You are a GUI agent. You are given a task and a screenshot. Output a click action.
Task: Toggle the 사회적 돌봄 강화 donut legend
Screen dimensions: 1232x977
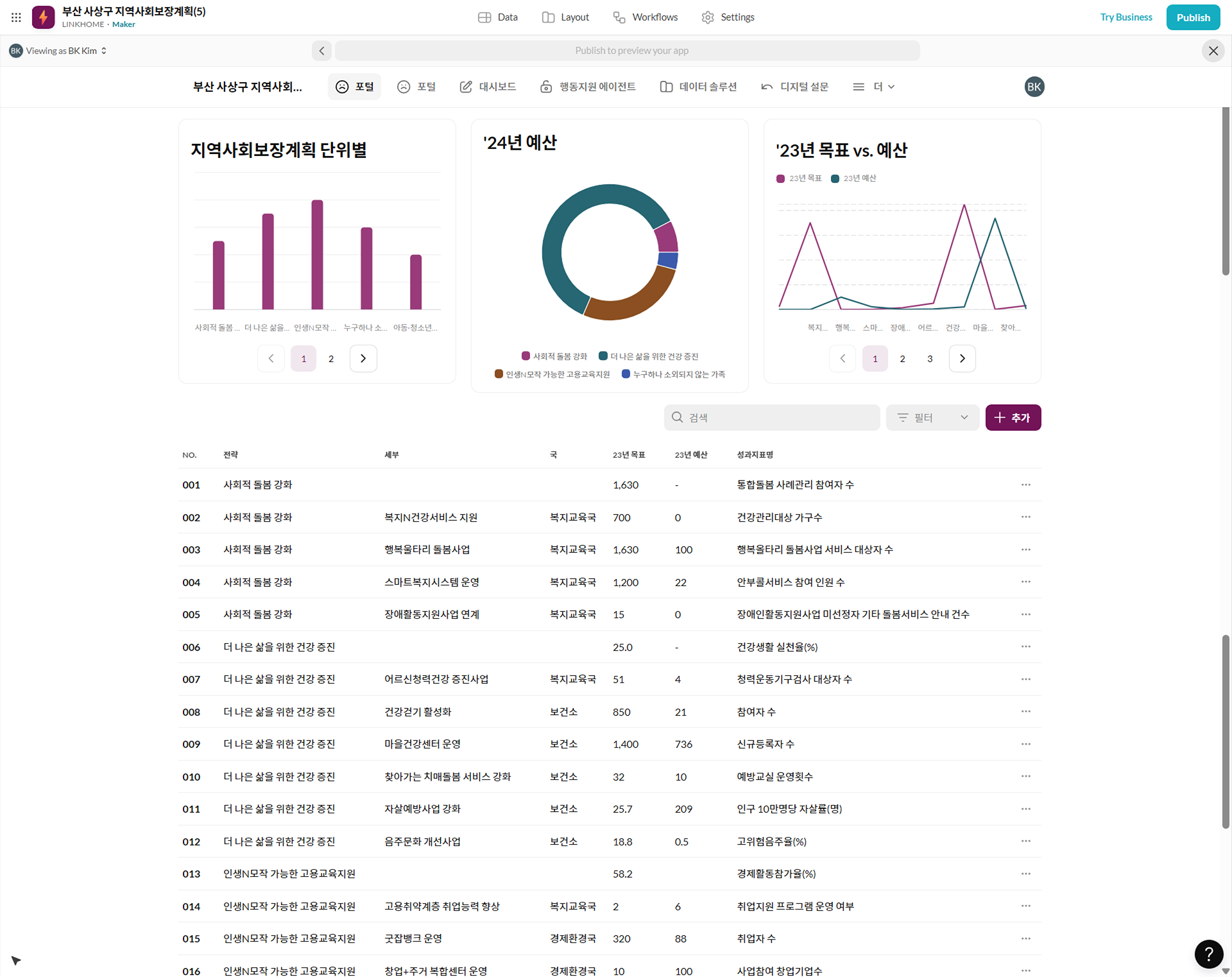554,356
